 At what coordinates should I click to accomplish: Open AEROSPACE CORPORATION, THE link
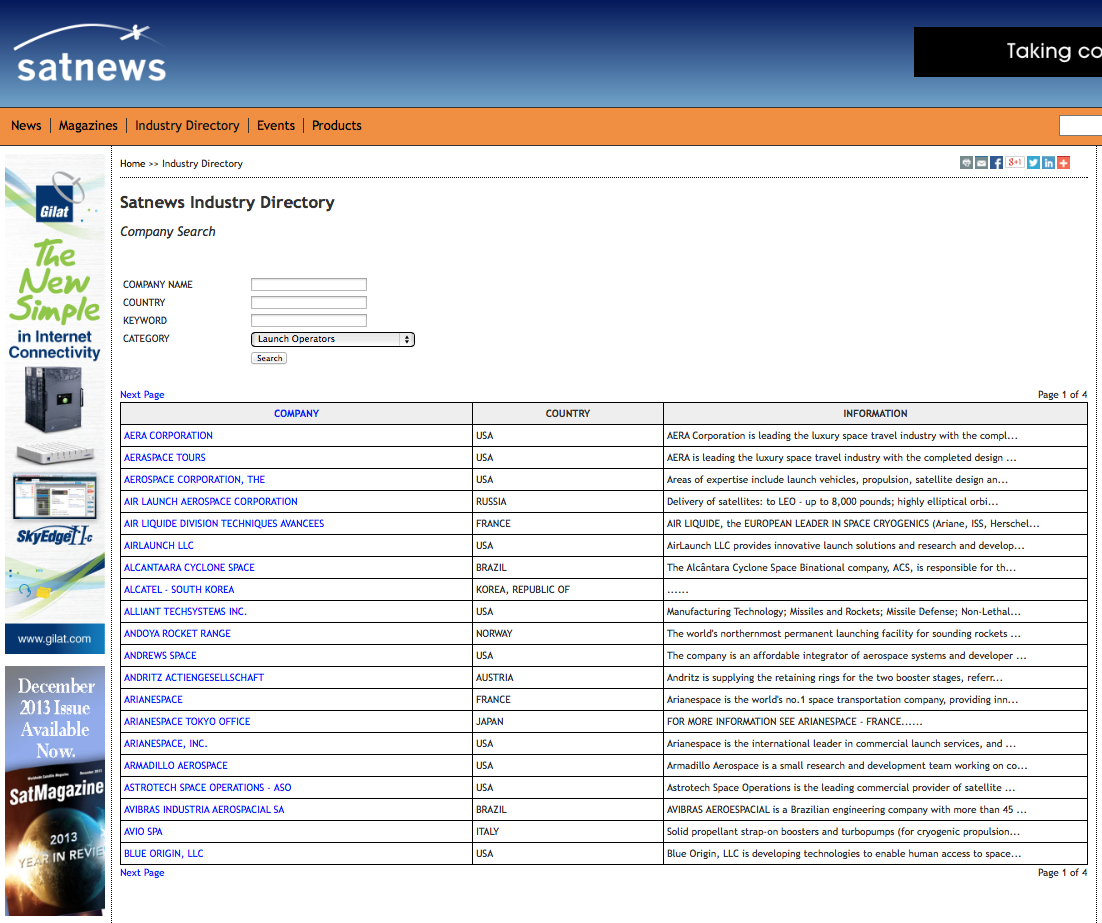(x=194, y=479)
